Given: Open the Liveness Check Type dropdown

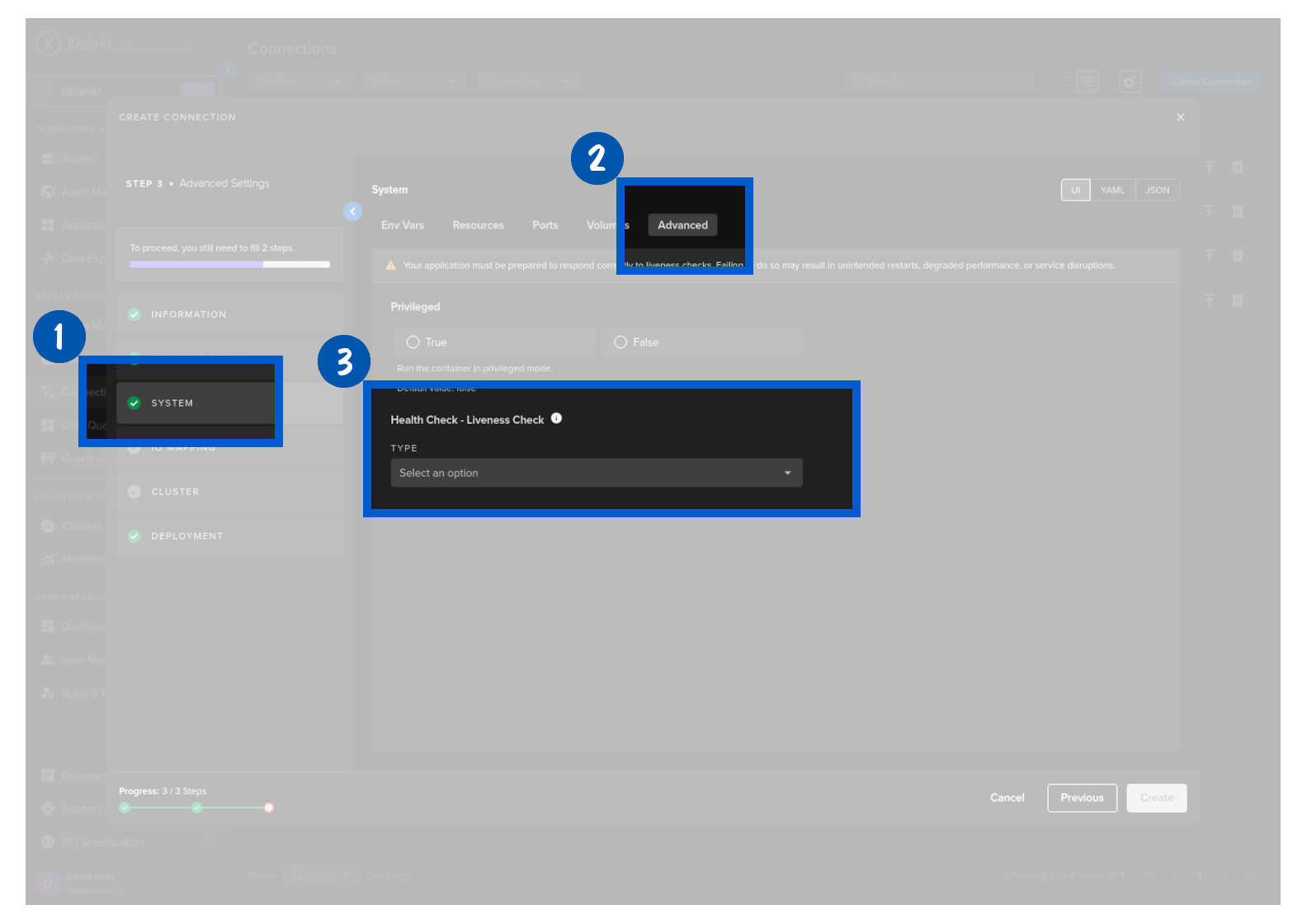Looking at the screenshot, I should (596, 473).
